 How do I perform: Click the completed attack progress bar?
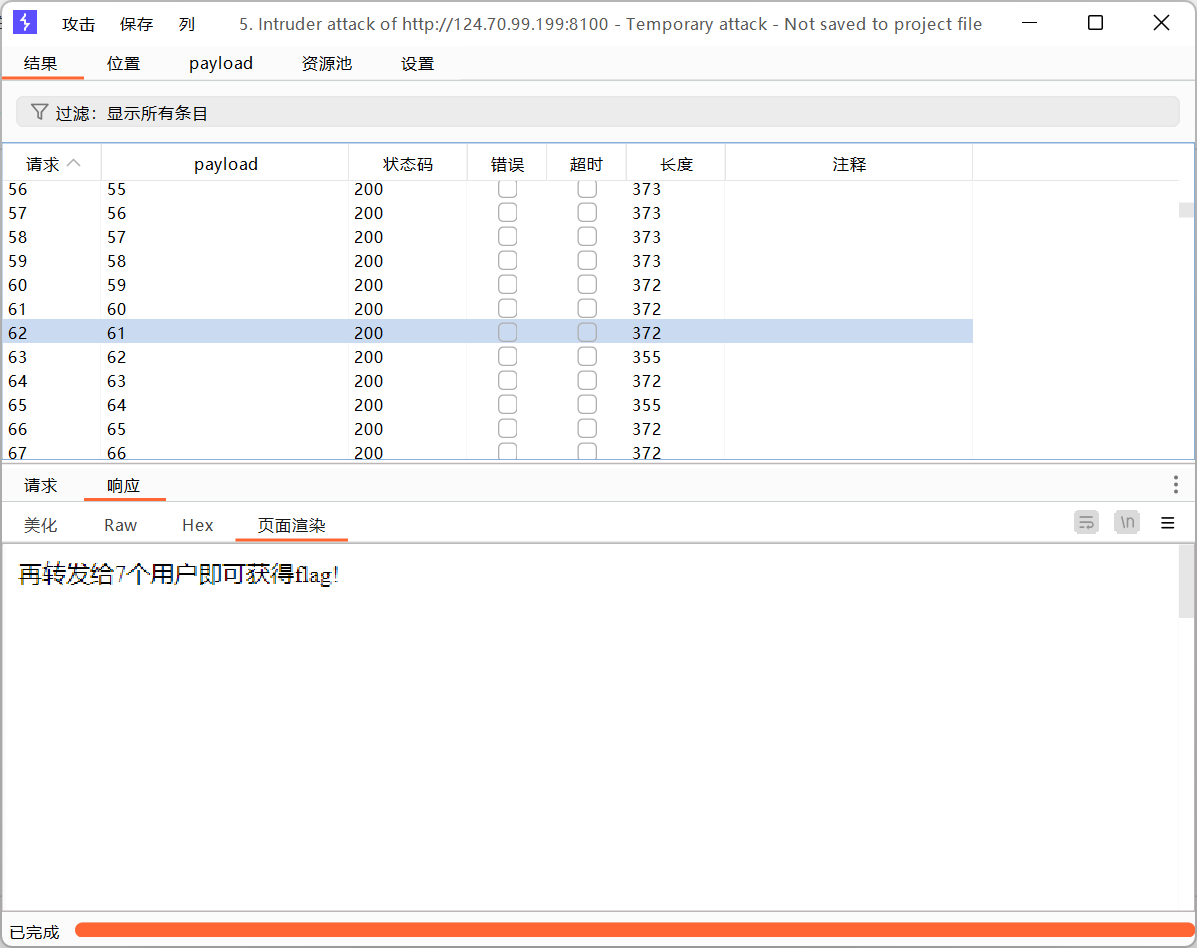[x=630, y=930]
